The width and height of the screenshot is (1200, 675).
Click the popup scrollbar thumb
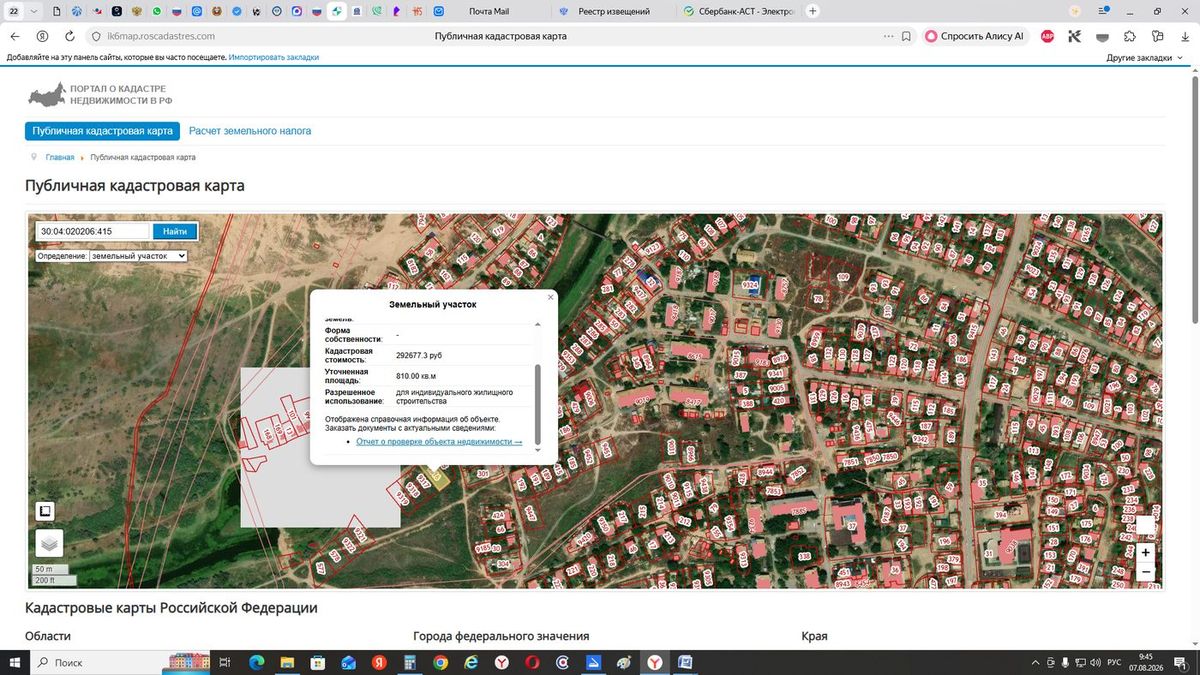[538, 404]
